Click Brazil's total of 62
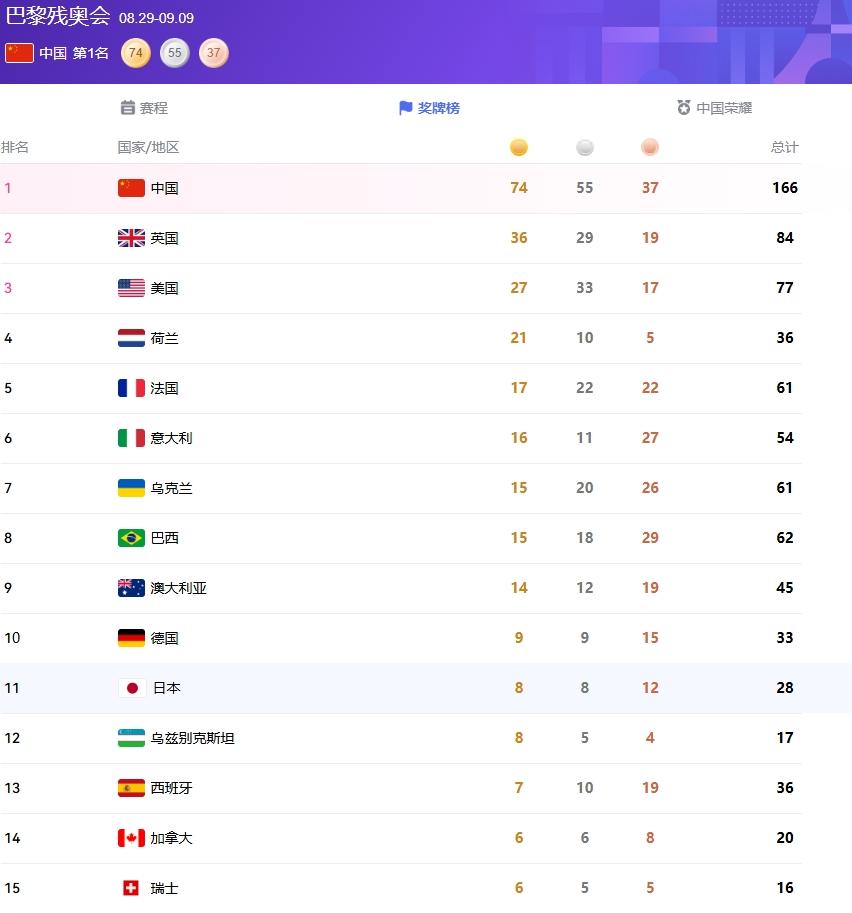 click(785, 537)
